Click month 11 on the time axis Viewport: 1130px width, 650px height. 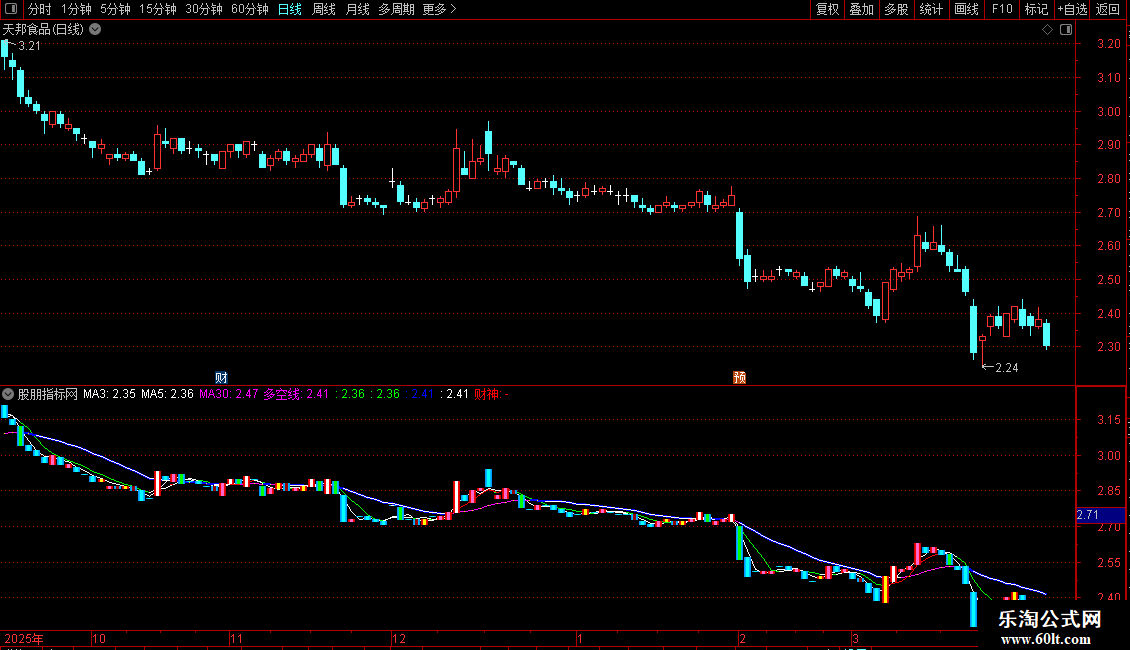tap(236, 638)
